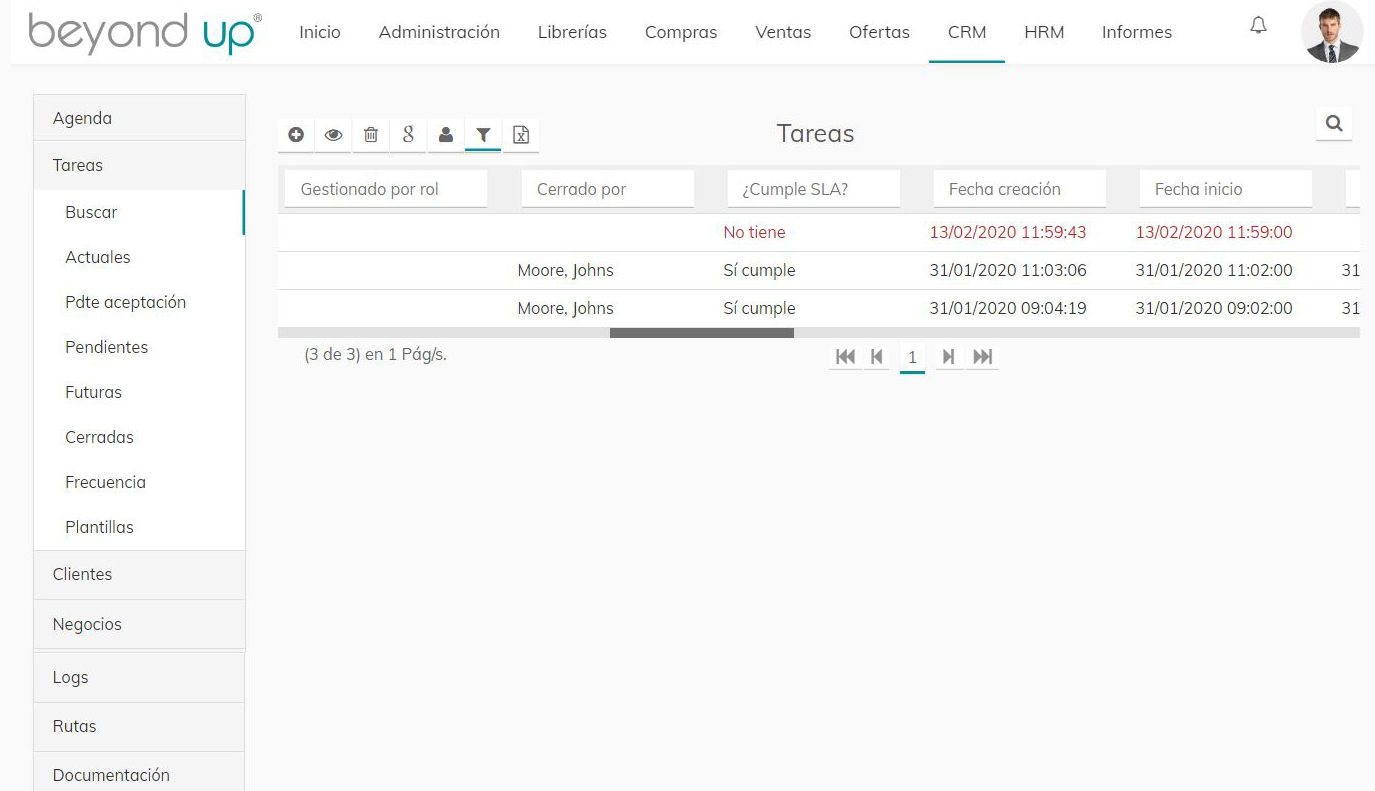This screenshot has height=791, width=1375.
Task: Click the horizontal table scrollbar thumb
Action: pyautogui.click(x=701, y=333)
